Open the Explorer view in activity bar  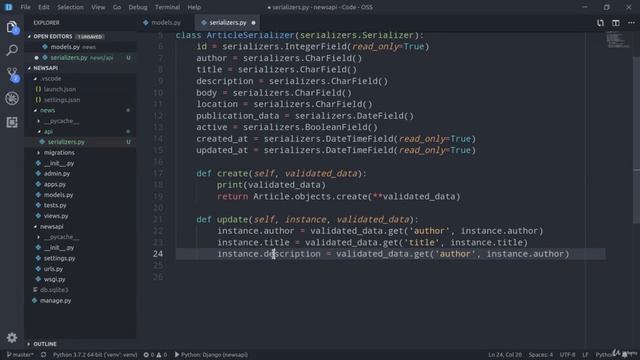(x=12, y=27)
